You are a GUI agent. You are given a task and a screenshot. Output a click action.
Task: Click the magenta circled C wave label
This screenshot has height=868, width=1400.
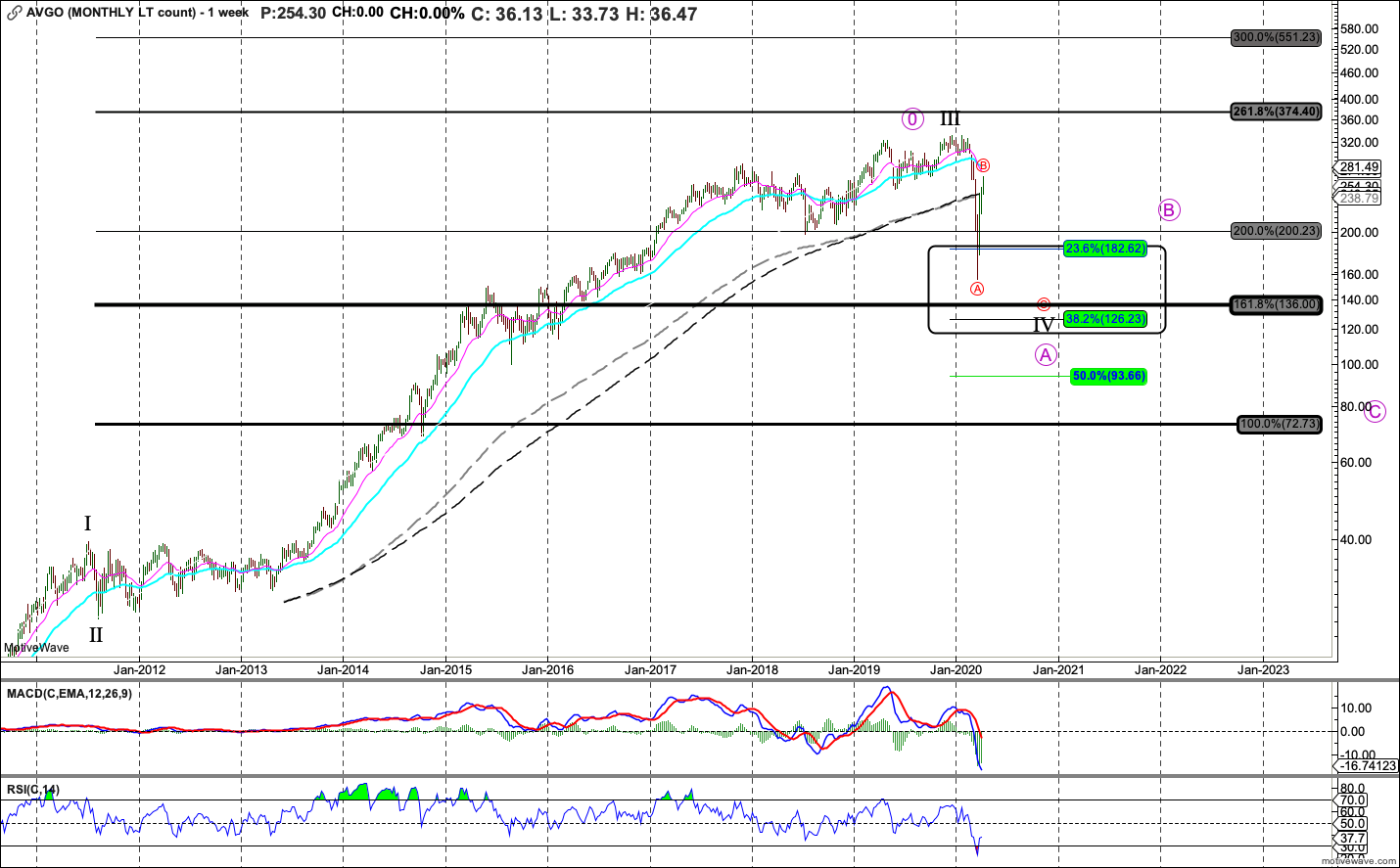click(1375, 412)
